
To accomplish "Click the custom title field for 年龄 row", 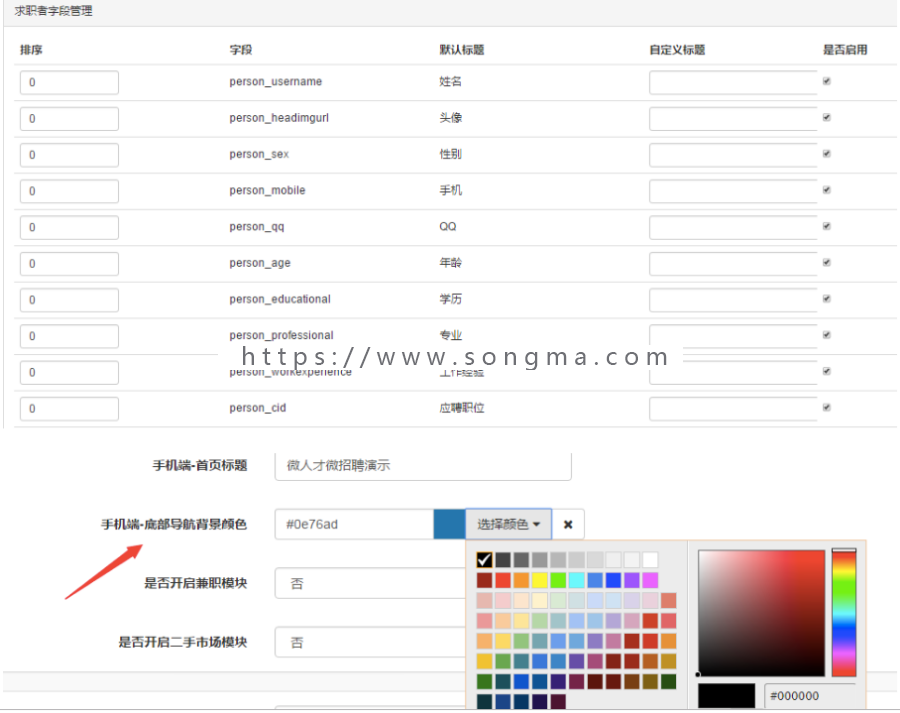I will tap(733, 264).
